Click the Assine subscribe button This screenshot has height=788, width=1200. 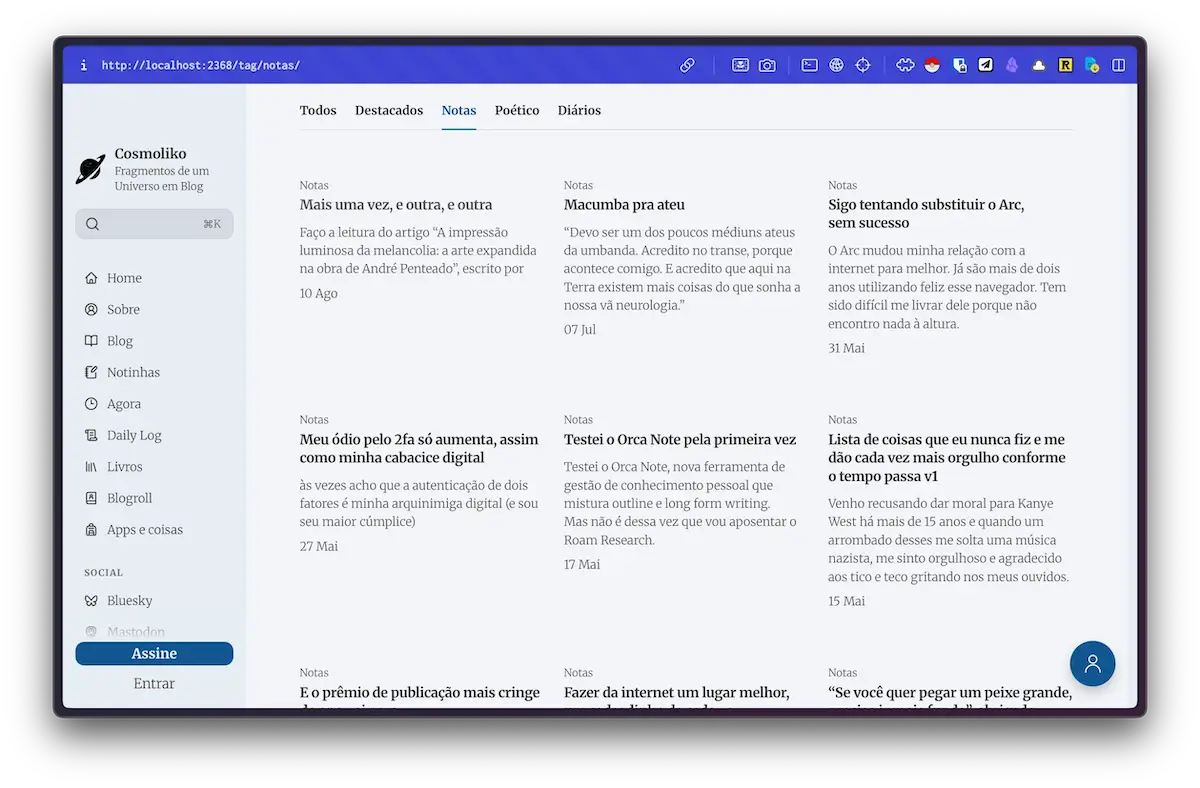154,653
